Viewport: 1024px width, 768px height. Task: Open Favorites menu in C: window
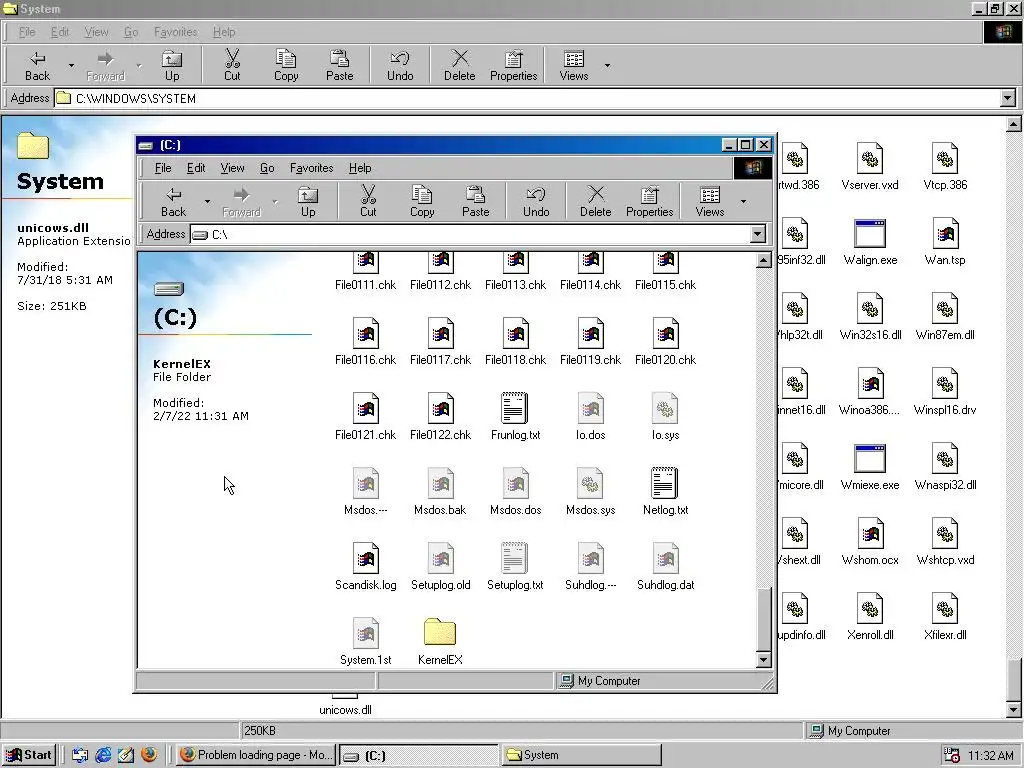pyautogui.click(x=312, y=168)
